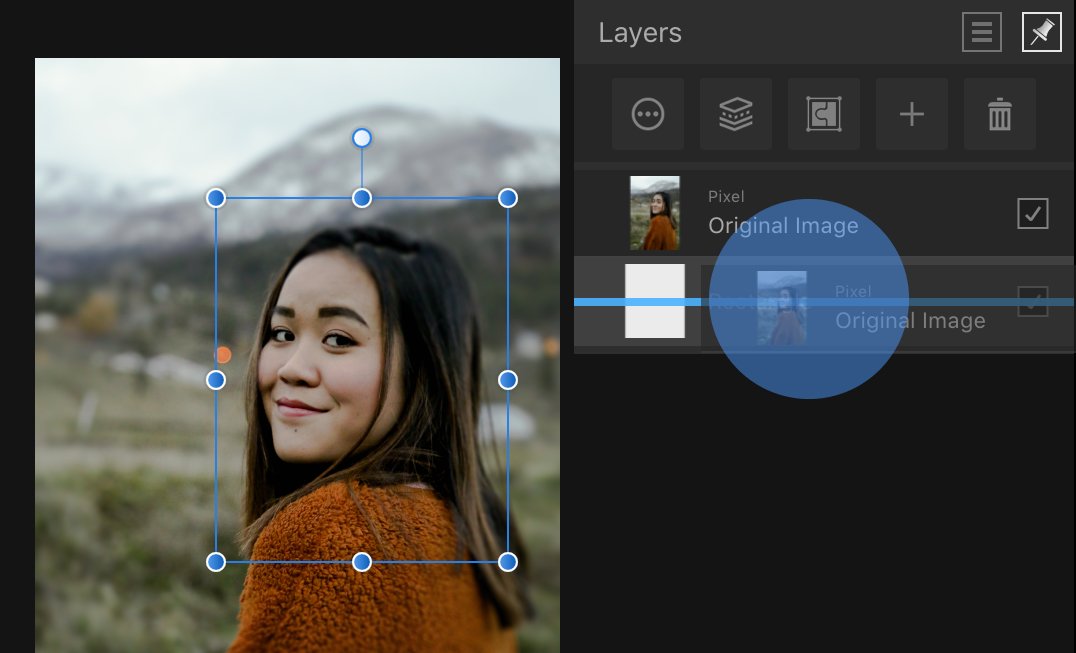The image size is (1076, 653).
Task: Select the portrait thumbnail of the top layer
Action: (655, 213)
